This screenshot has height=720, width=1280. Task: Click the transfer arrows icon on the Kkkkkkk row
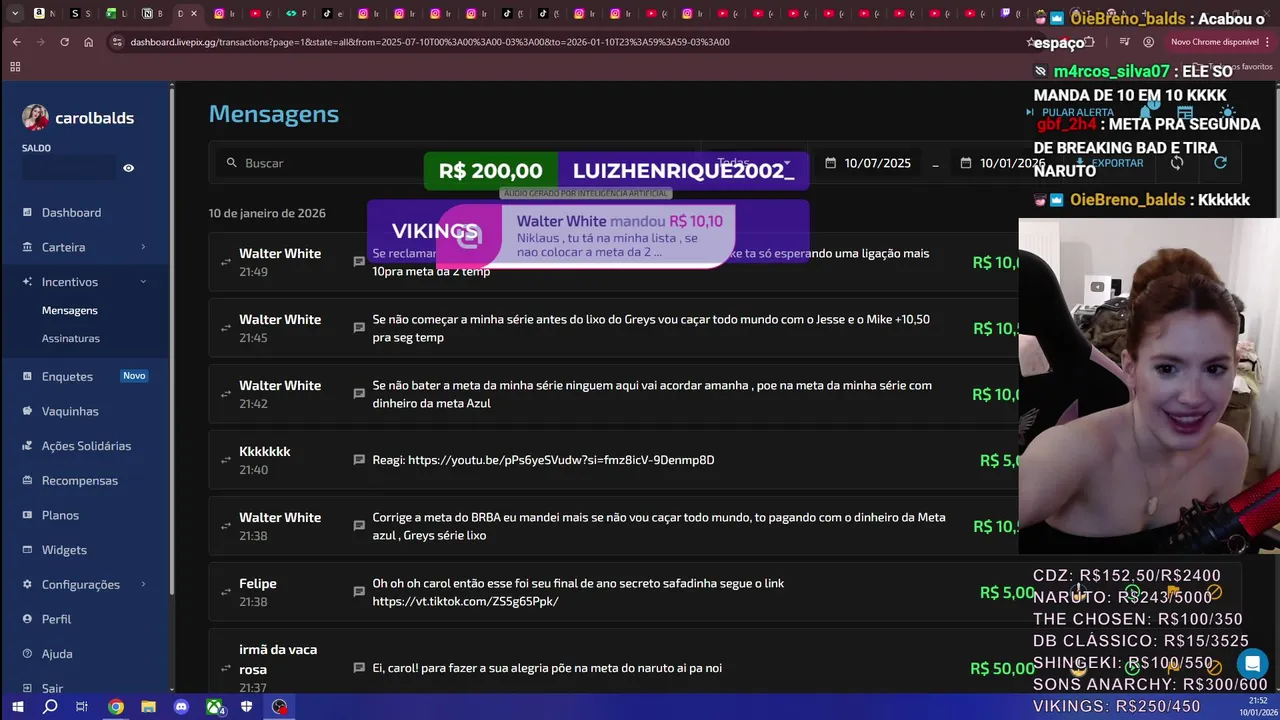pos(226,460)
